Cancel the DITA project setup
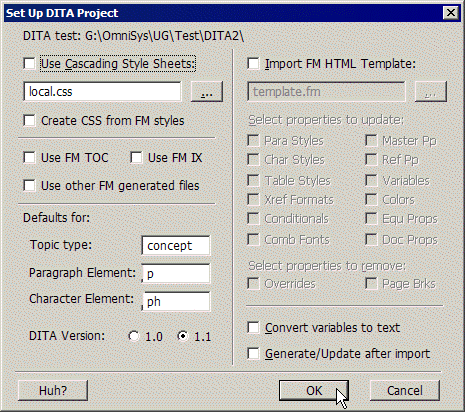This screenshot has height=412, width=465. (x=405, y=390)
